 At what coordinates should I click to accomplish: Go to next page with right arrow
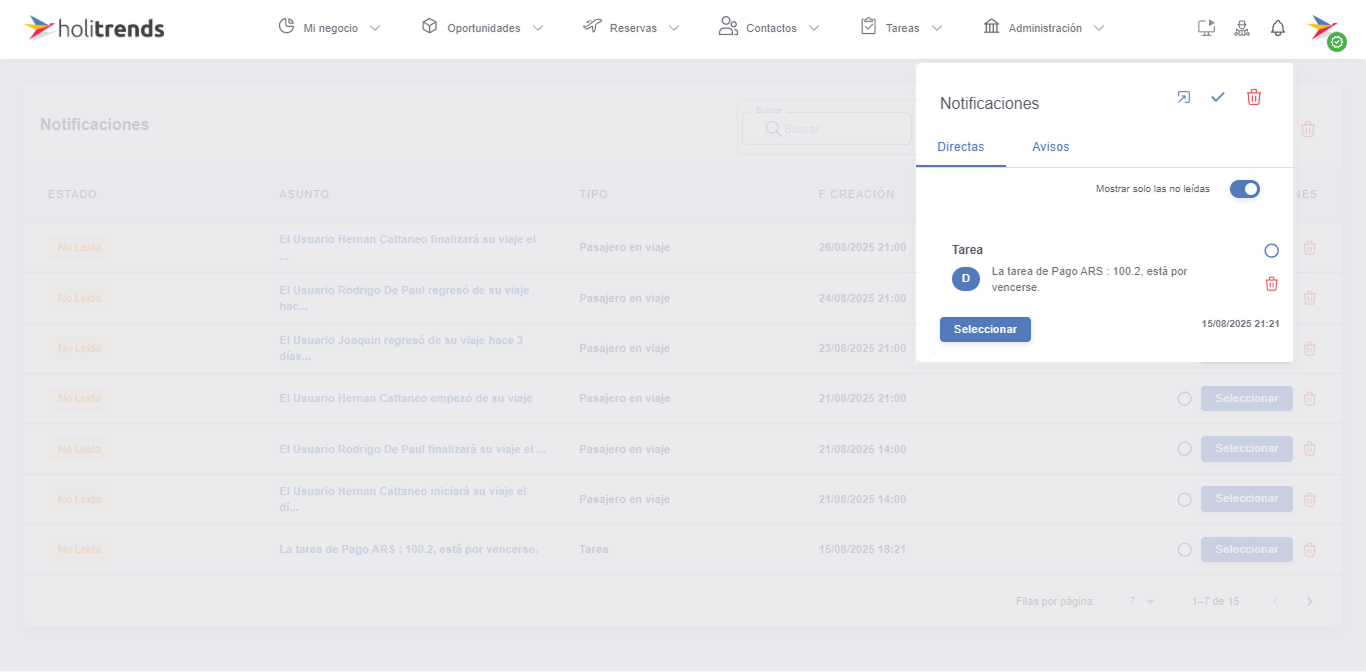(1309, 601)
